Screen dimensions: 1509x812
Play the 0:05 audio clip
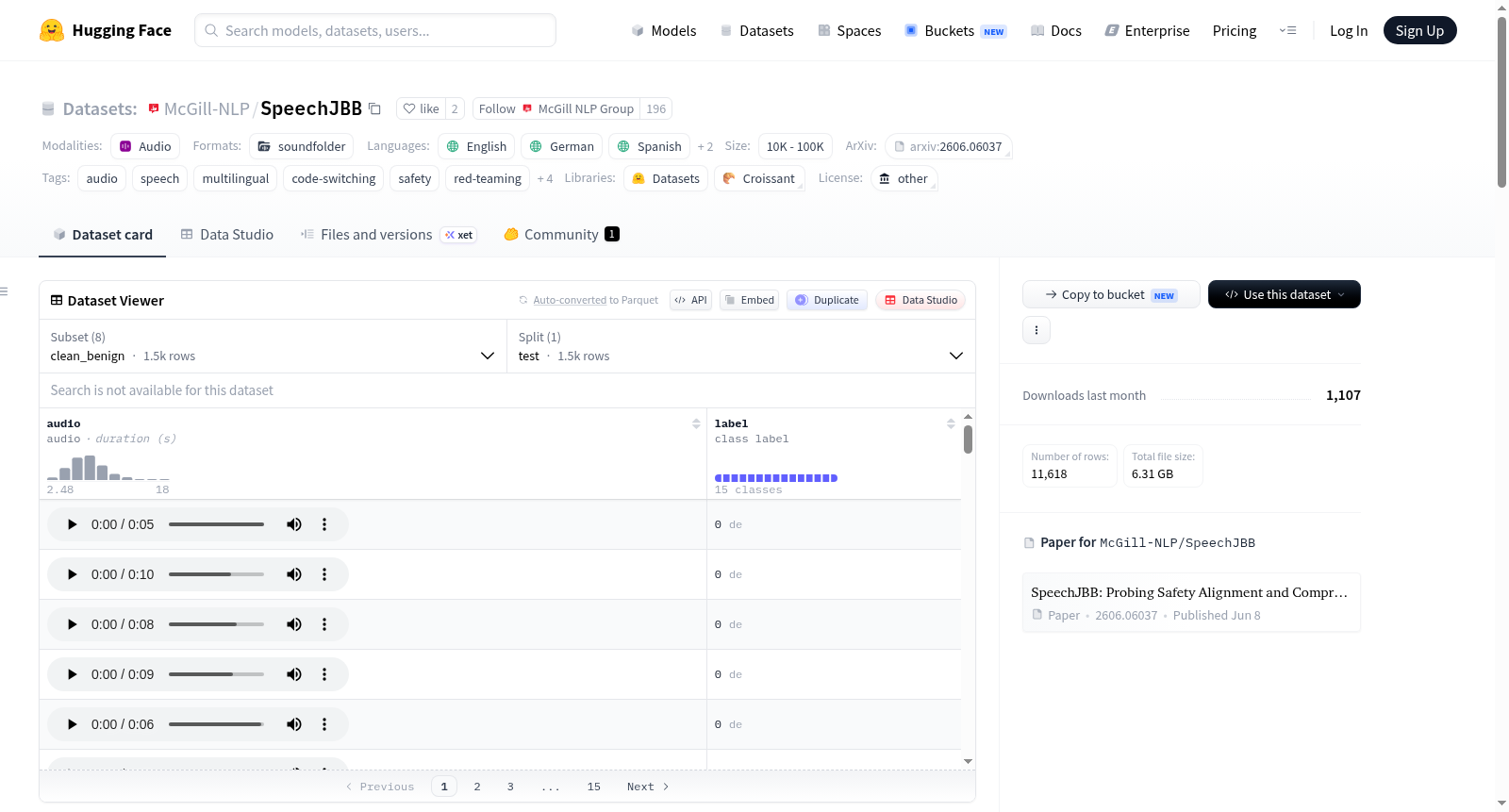tap(72, 524)
